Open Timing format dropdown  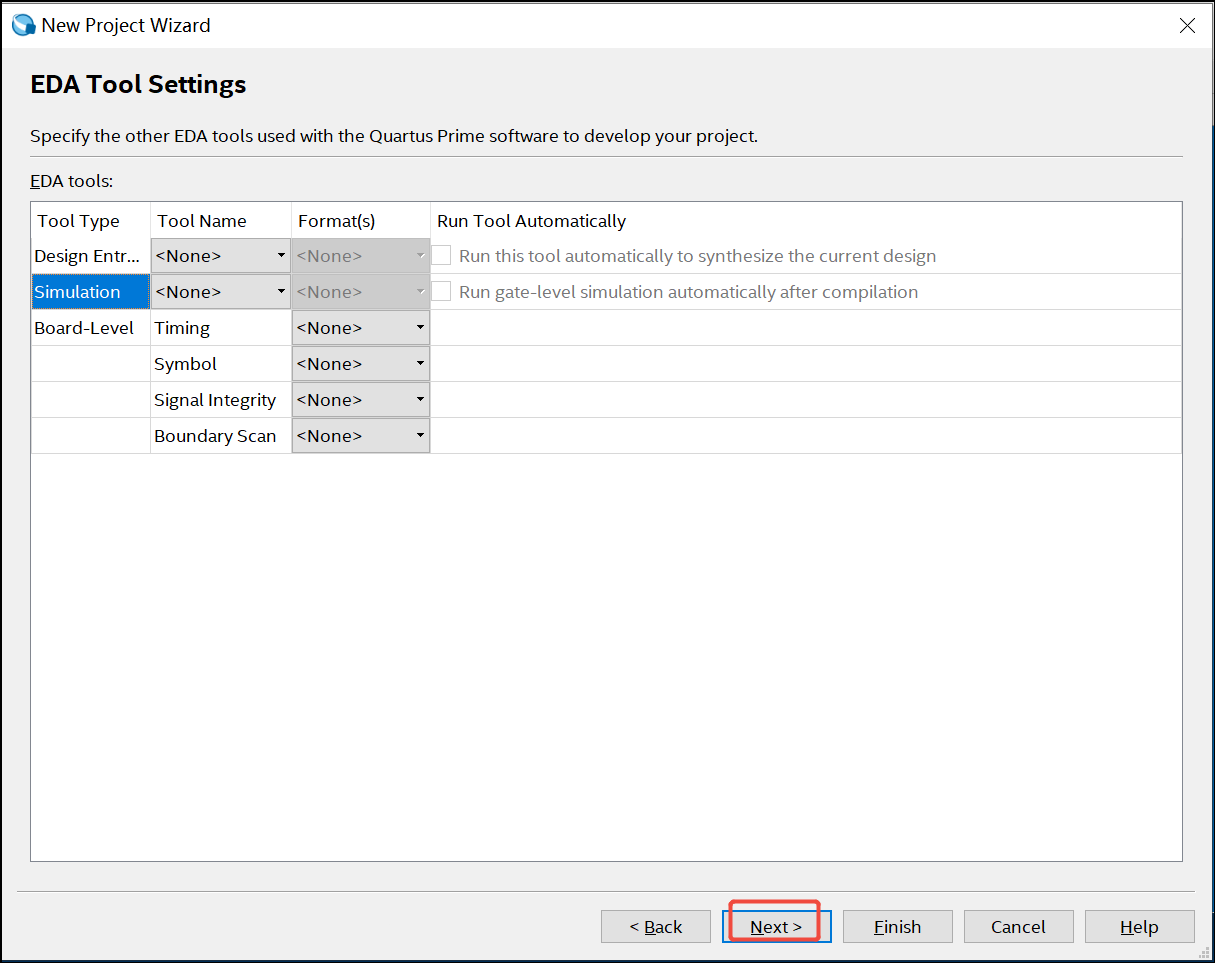coord(361,328)
